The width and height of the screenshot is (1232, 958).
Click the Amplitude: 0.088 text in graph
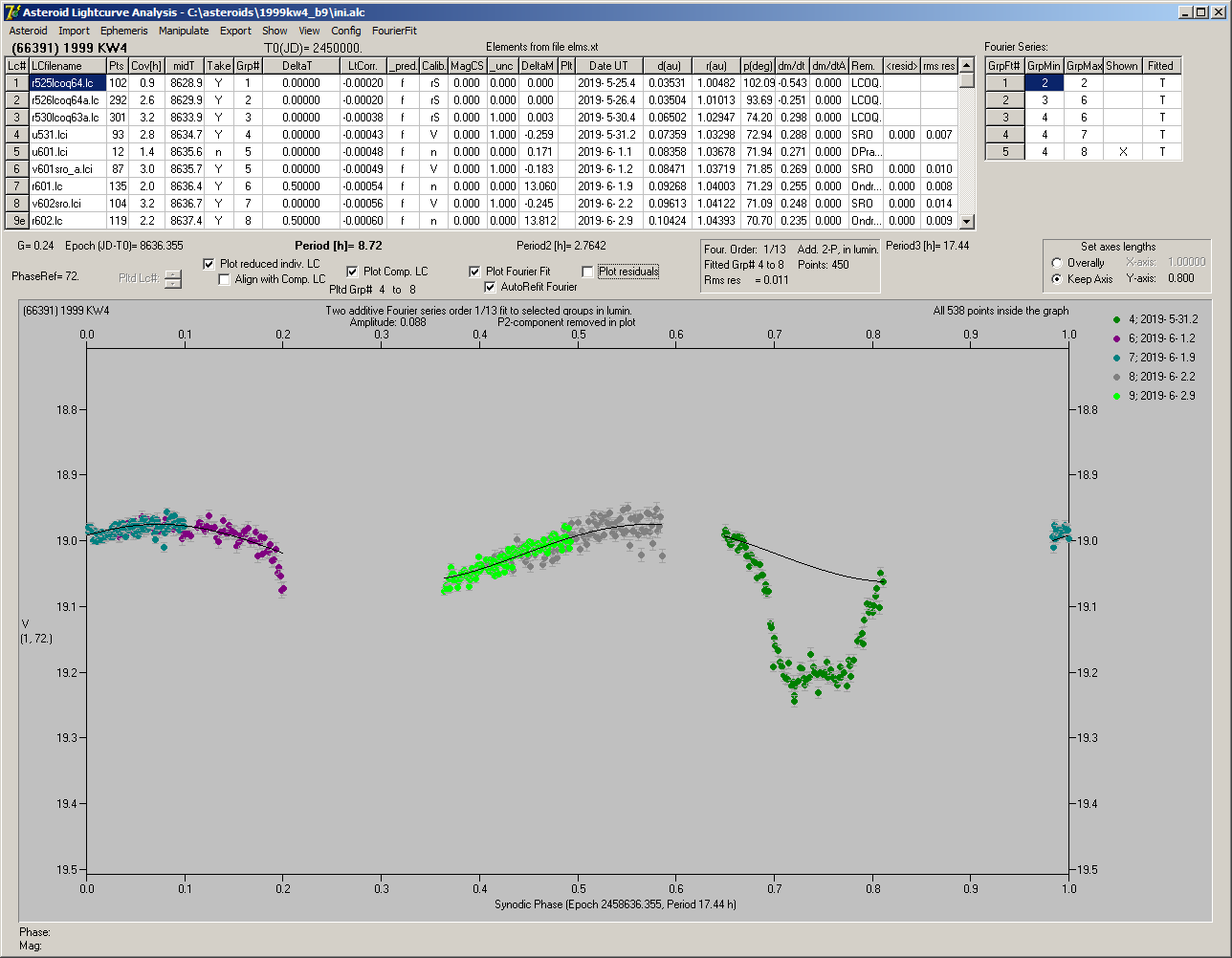388,323
